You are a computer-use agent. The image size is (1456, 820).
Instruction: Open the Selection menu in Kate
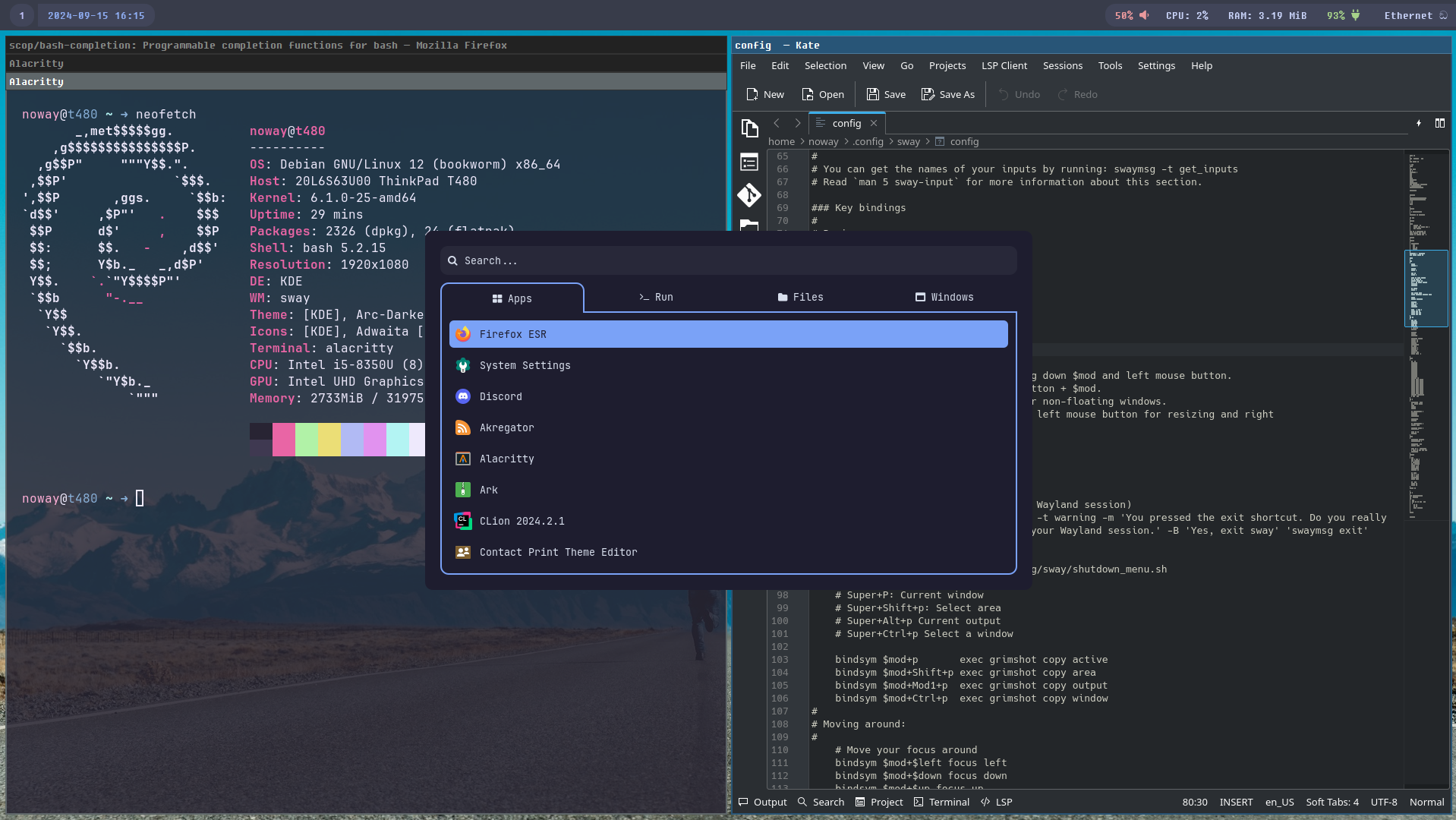click(x=825, y=65)
